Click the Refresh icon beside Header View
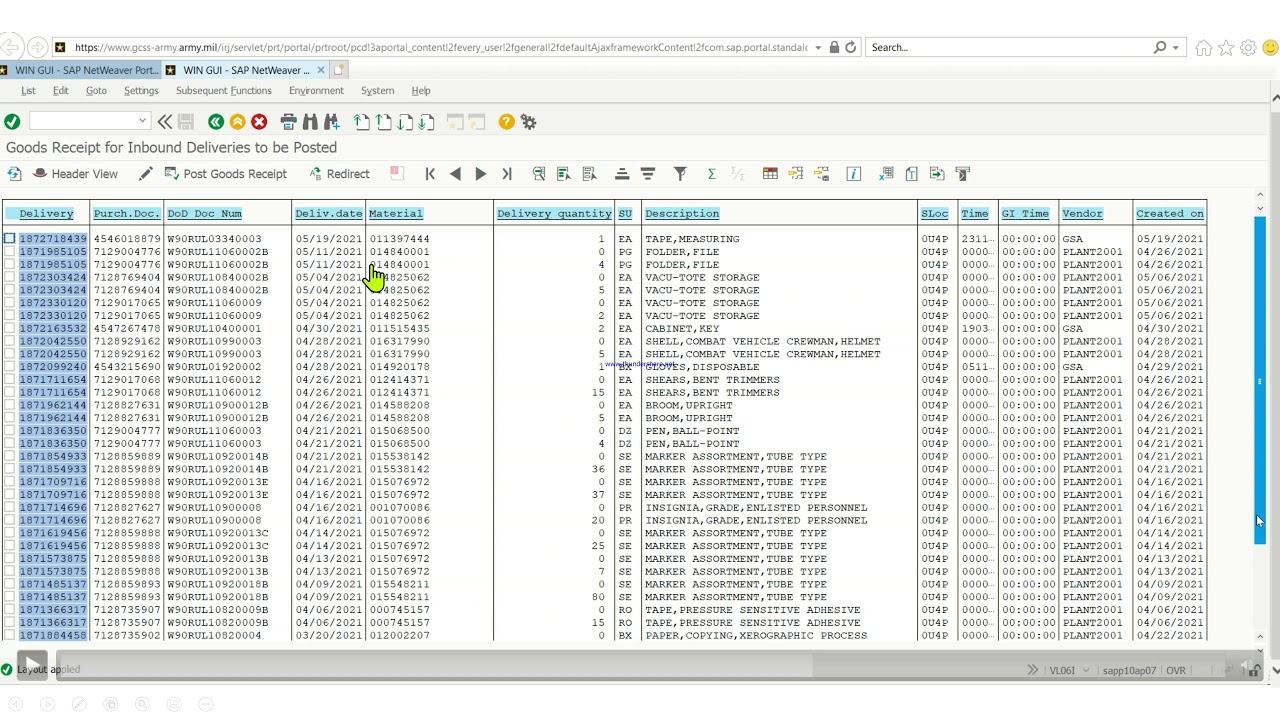 (14, 174)
